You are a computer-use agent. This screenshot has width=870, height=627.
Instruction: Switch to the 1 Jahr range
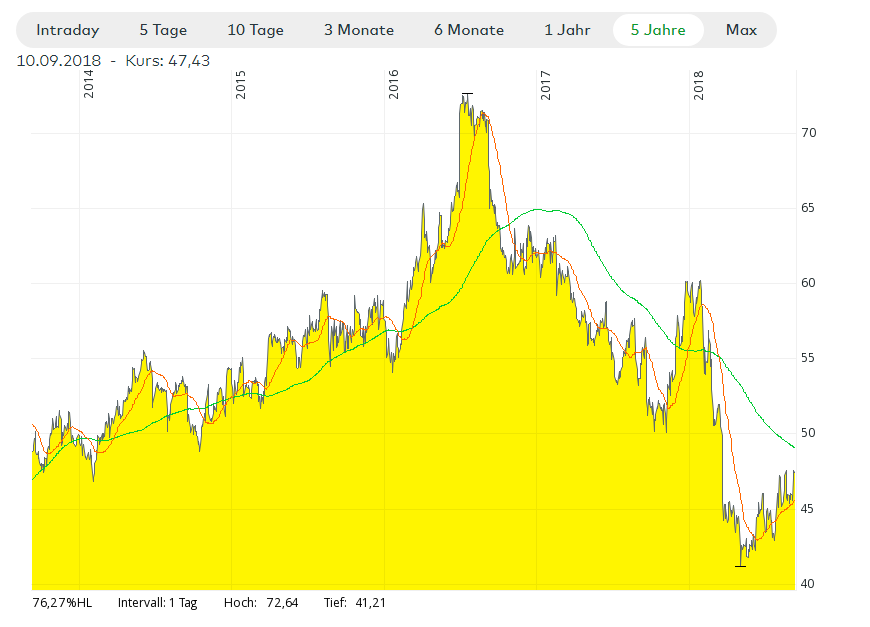567,30
